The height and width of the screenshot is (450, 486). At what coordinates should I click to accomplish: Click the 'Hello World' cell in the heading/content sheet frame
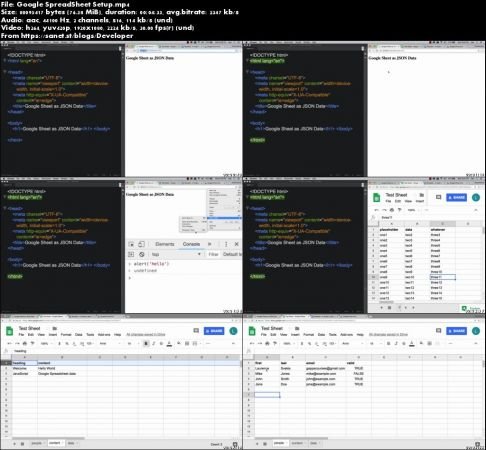pyautogui.click(x=62, y=368)
